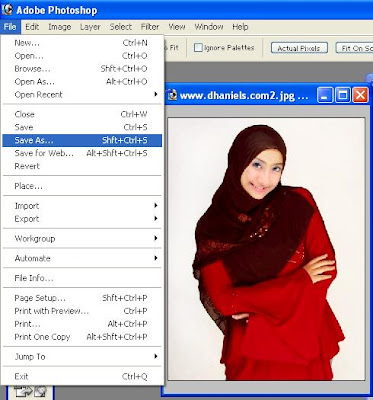Viewport: 373px width, 400px height.
Task: Choose Open As... menu entry
Action: [82, 82]
